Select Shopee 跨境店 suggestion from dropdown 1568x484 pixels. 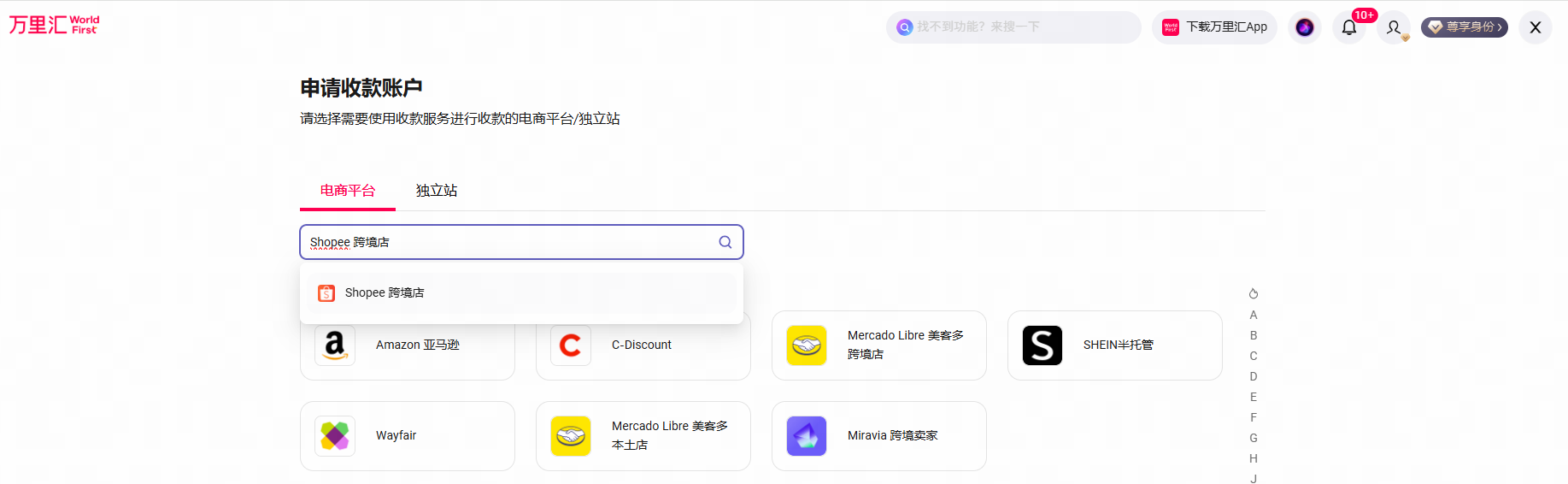coord(521,292)
